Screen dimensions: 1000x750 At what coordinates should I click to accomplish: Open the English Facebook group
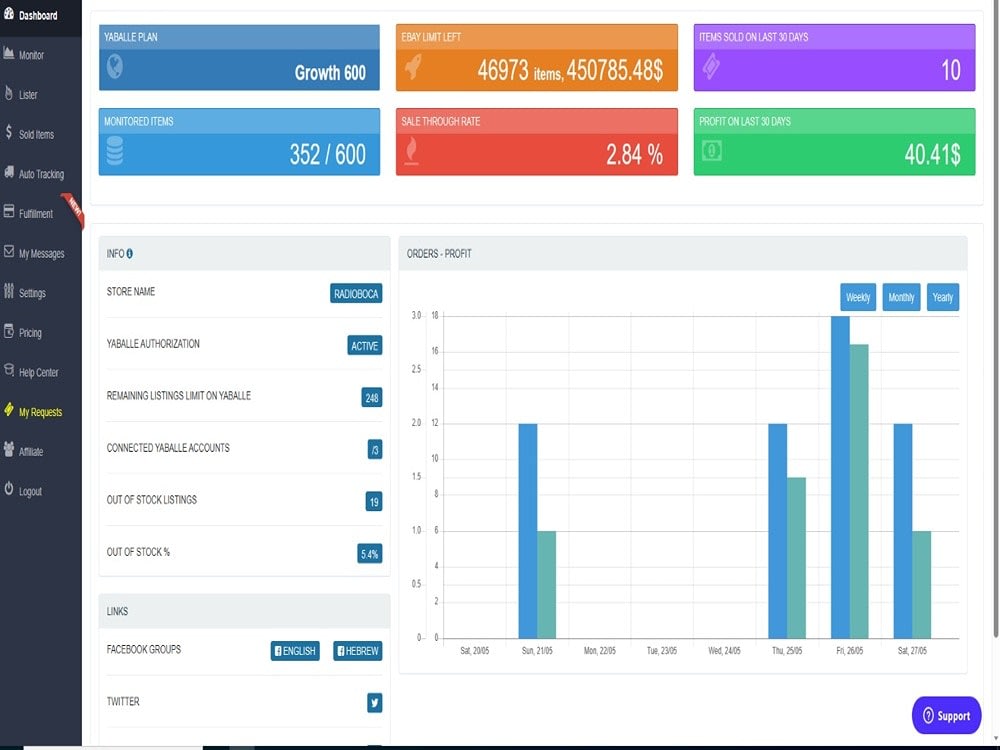tap(295, 651)
